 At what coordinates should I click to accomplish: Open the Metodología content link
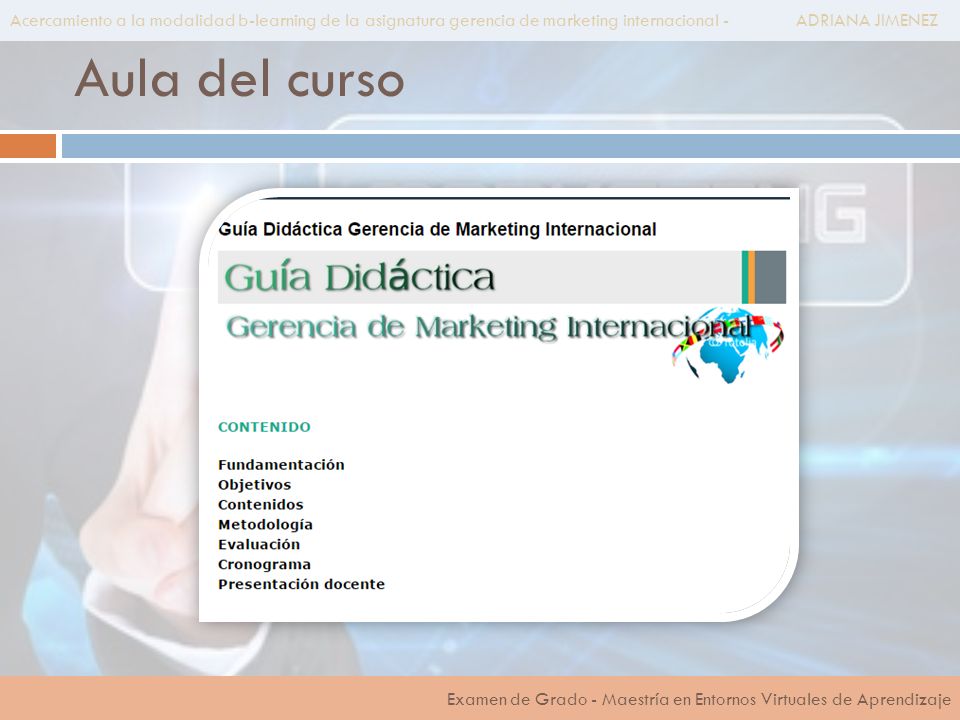[265, 525]
